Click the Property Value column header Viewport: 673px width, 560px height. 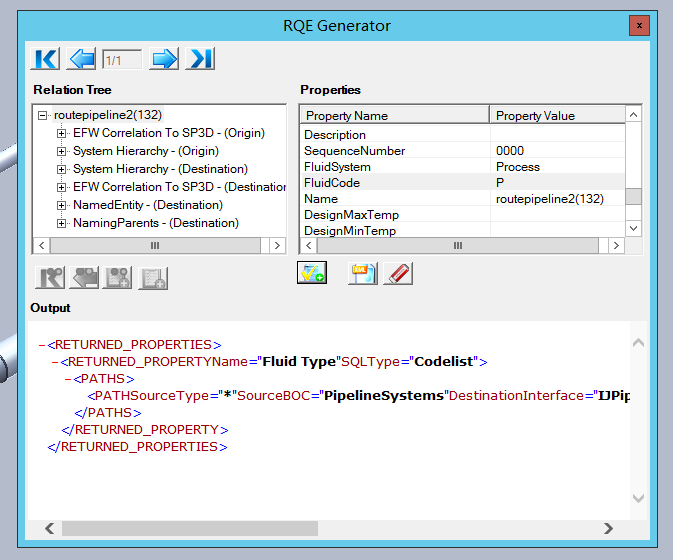558,115
